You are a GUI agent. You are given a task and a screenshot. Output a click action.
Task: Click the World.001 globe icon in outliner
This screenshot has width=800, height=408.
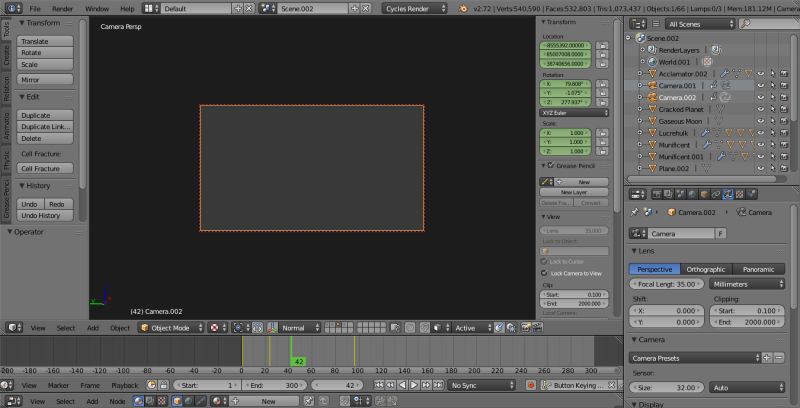[x=652, y=62]
